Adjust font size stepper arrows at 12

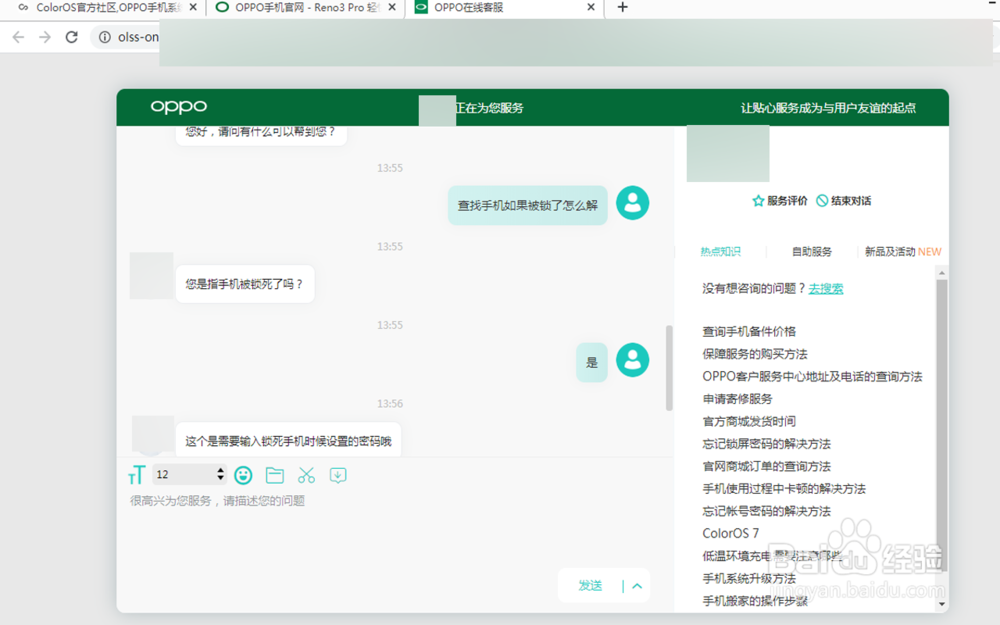(x=220, y=474)
